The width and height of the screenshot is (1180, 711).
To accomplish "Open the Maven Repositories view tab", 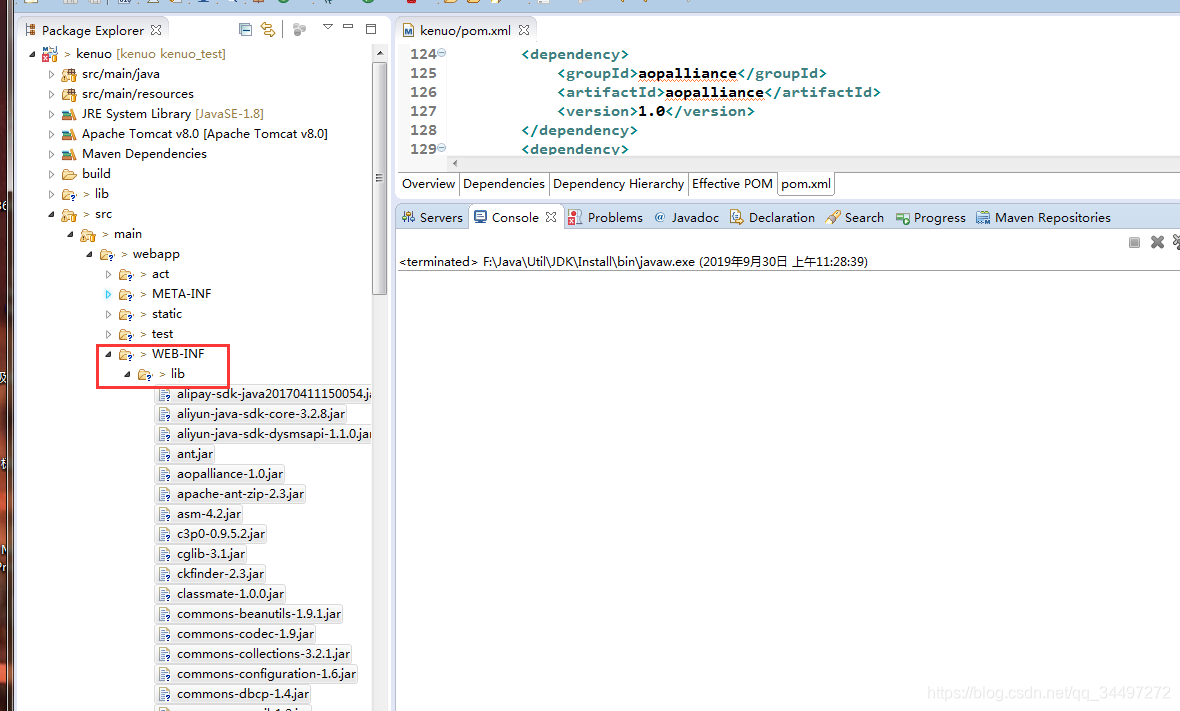I will click(1042, 217).
